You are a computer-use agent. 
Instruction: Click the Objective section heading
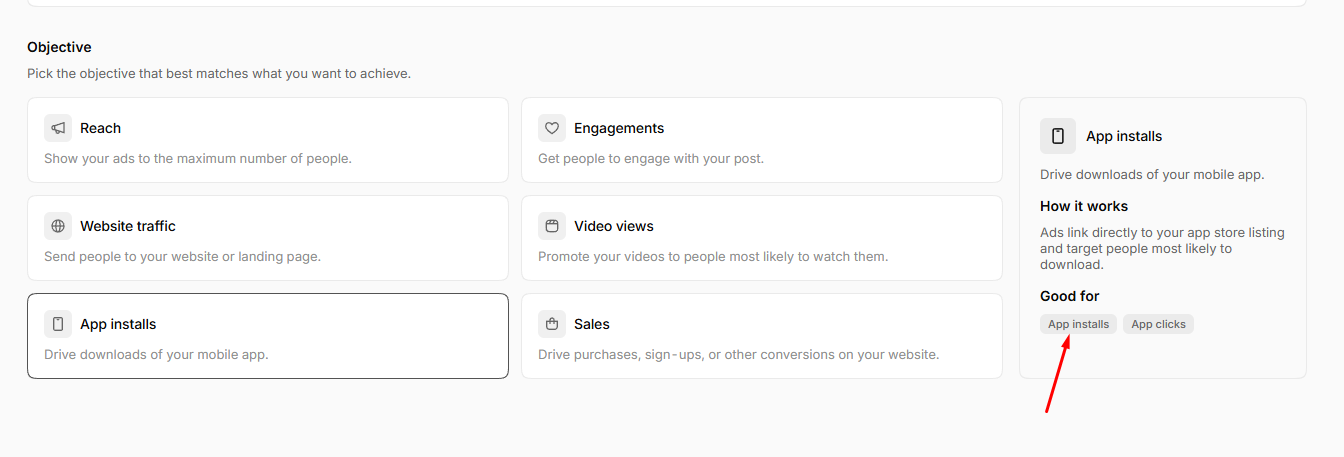point(59,47)
